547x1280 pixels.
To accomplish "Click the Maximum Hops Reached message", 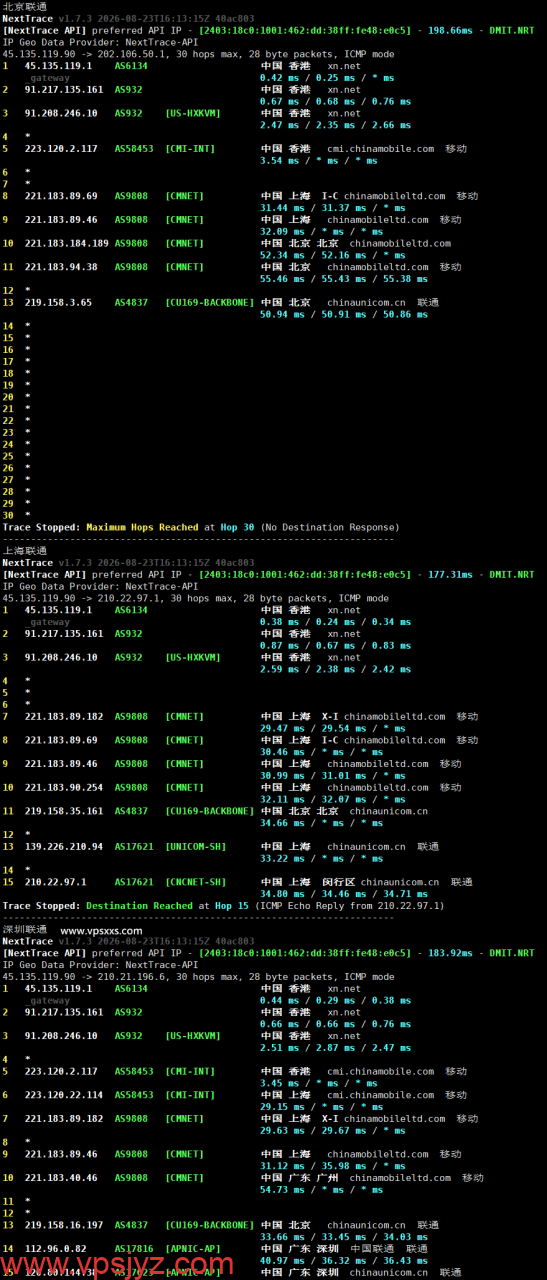I will click(x=142, y=527).
